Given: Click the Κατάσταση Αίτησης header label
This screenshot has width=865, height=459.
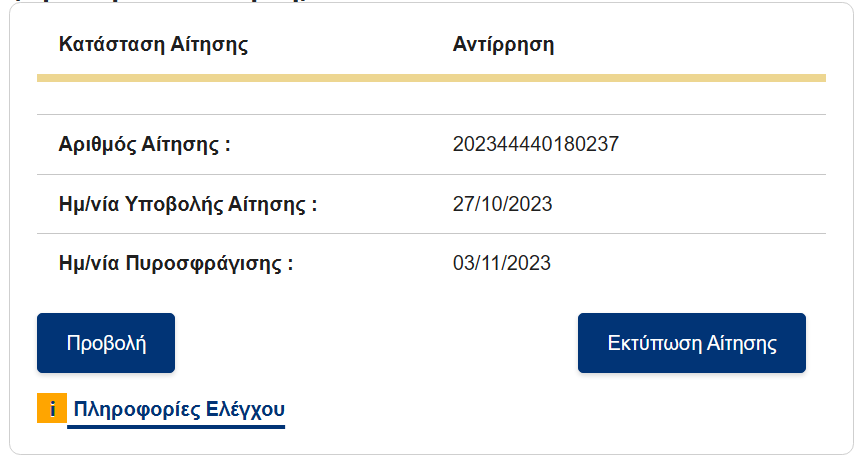Looking at the screenshot, I should (153, 44).
